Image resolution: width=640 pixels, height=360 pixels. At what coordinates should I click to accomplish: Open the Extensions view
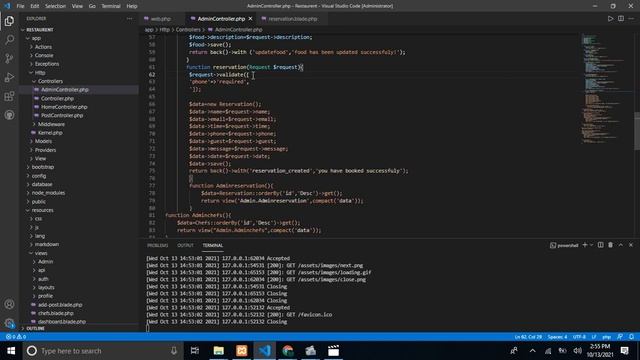9,96
